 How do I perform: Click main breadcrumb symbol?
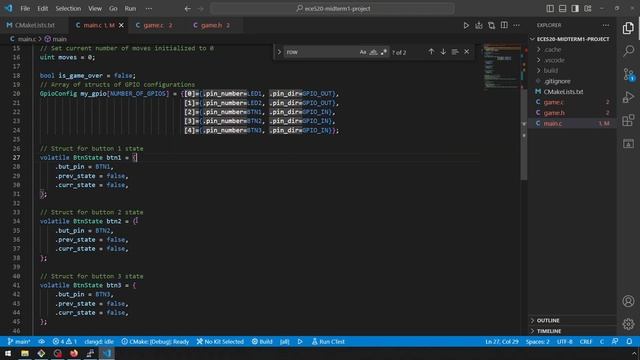[56, 39]
